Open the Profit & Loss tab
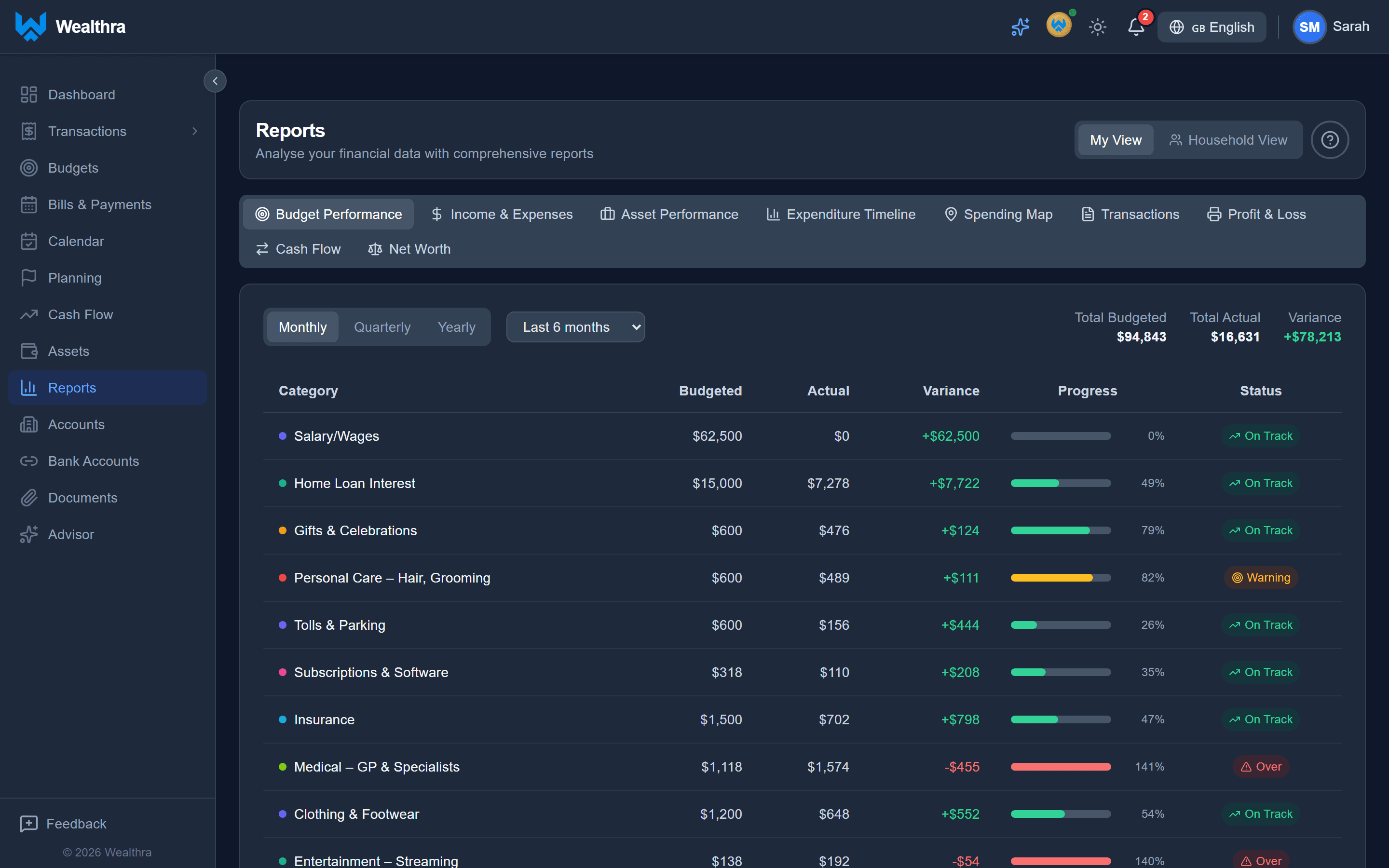The image size is (1389, 868). (1256, 214)
